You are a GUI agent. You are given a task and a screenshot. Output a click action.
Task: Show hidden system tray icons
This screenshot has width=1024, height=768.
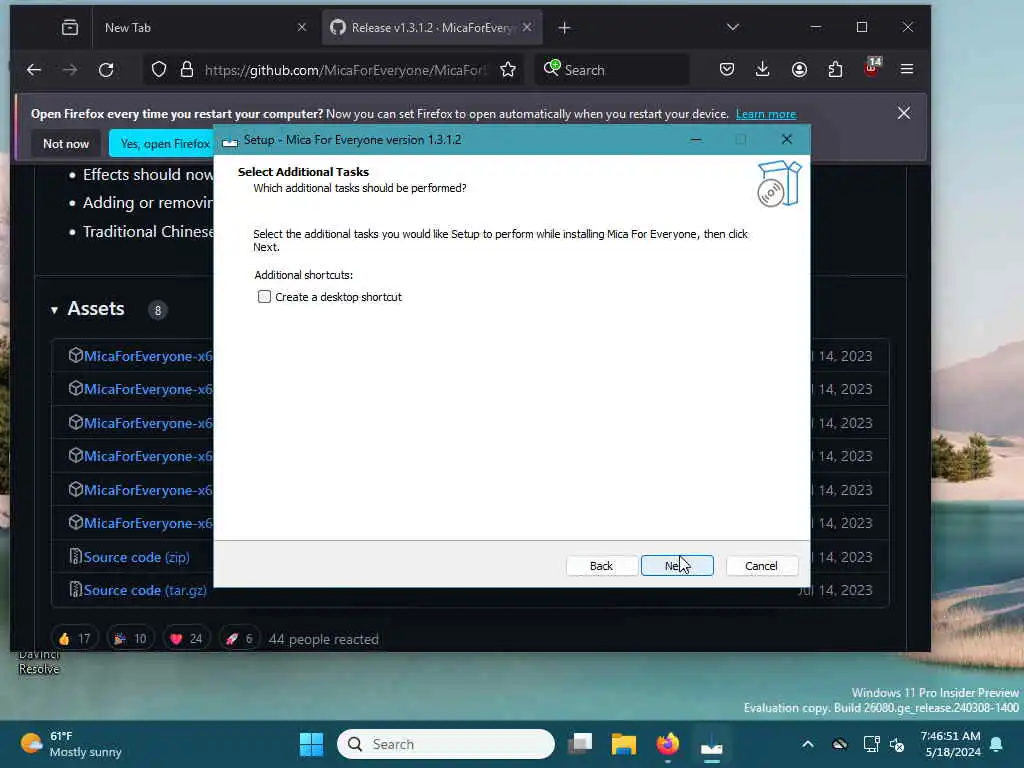(x=808, y=744)
